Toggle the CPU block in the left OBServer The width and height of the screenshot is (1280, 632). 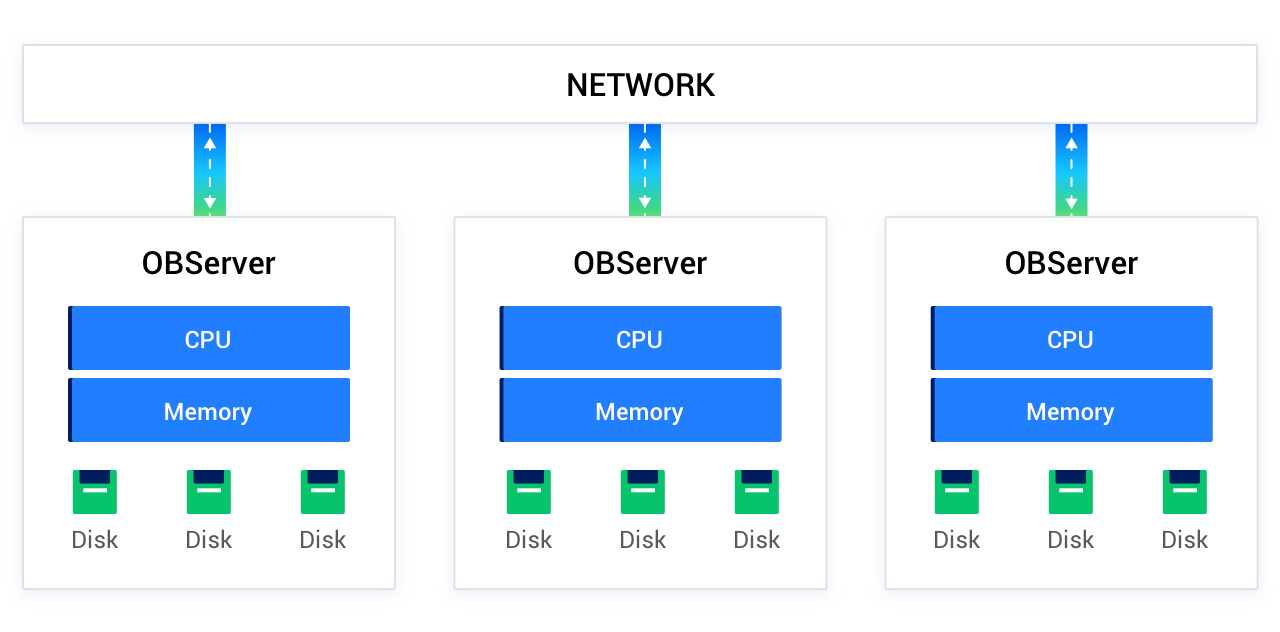click(x=208, y=338)
